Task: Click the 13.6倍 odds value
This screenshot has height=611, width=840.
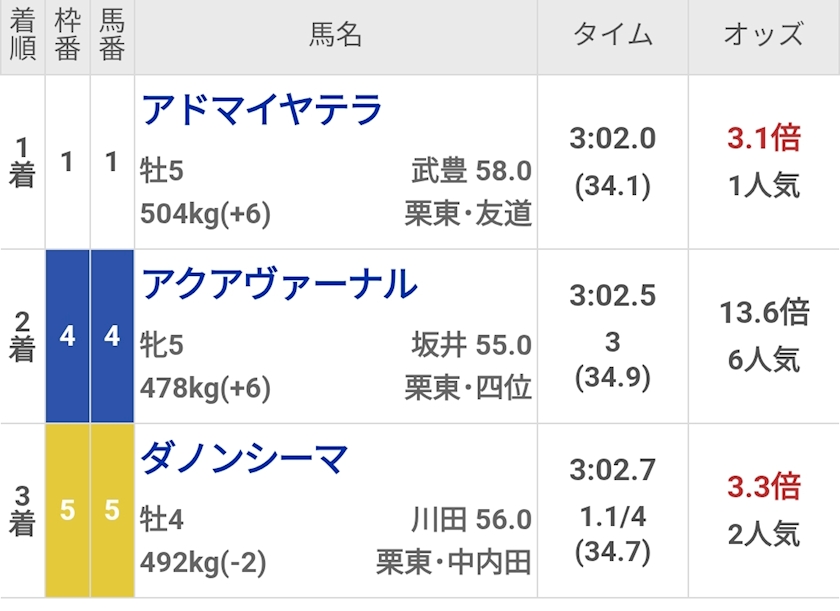Action: pyautogui.click(x=763, y=313)
